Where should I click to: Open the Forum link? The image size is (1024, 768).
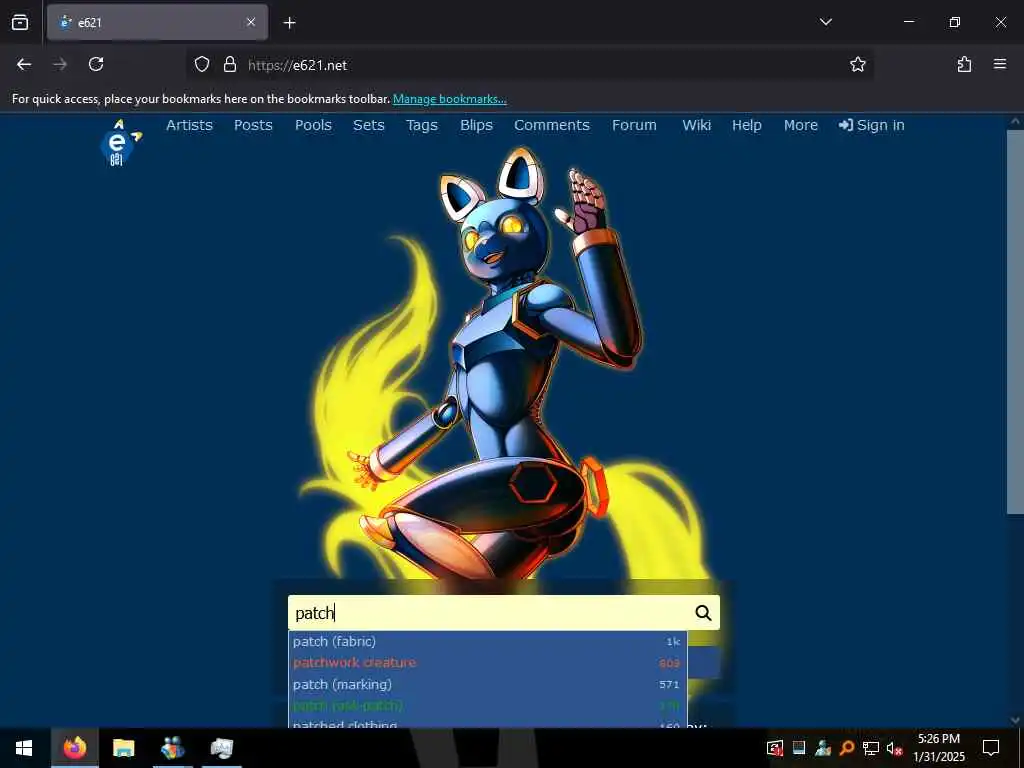[x=634, y=125]
